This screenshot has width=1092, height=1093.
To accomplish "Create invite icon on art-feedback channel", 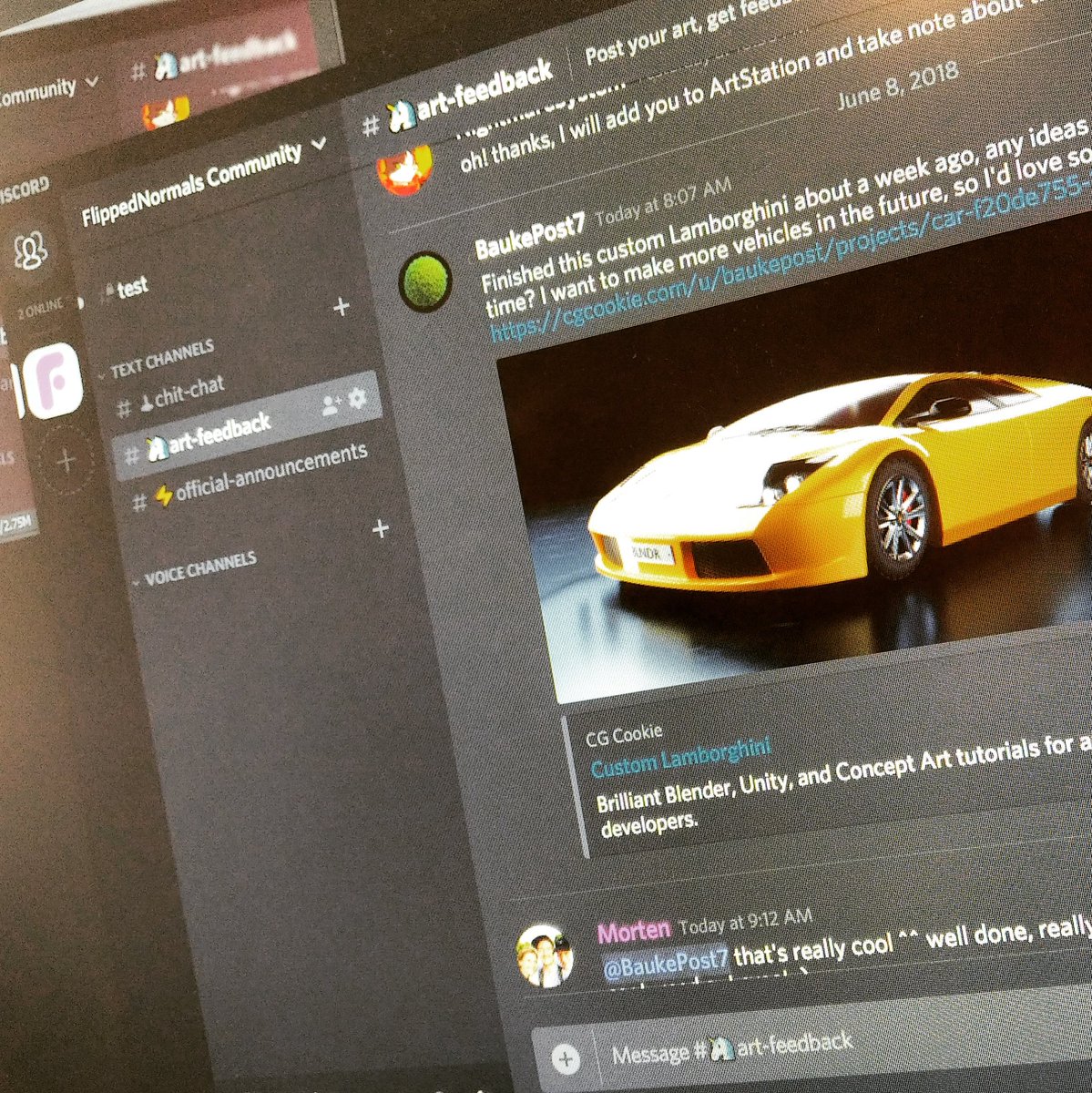I will pyautogui.click(x=332, y=404).
